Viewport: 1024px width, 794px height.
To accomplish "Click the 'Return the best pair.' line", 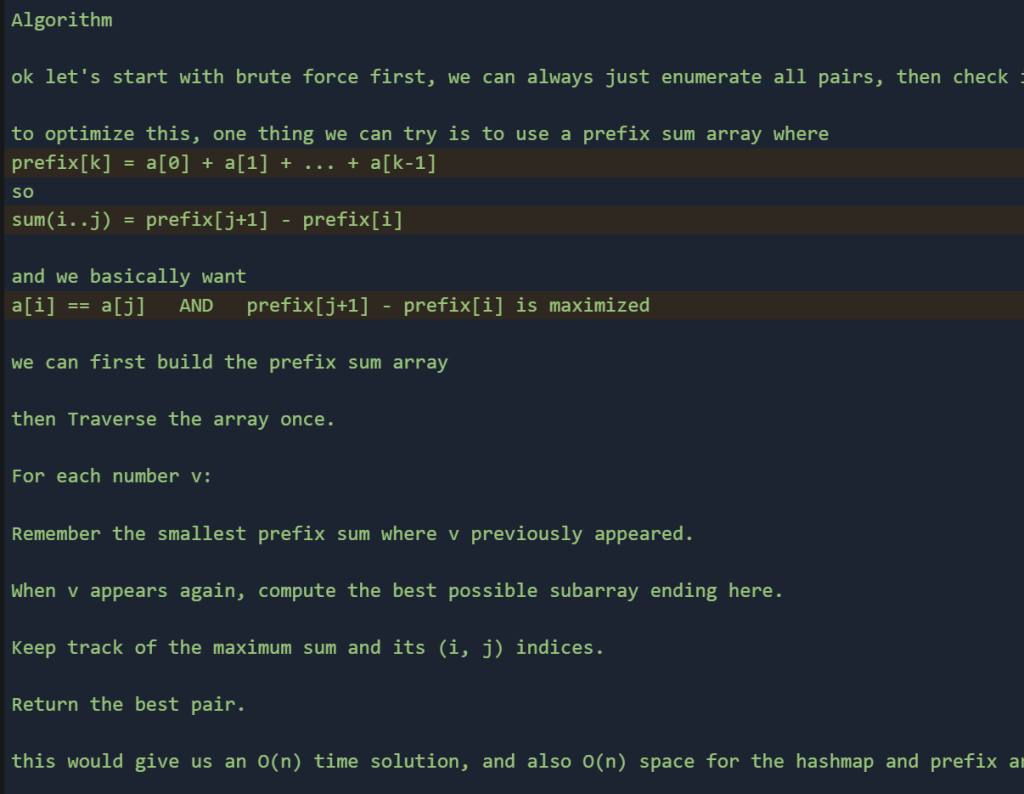I will pyautogui.click(x=129, y=704).
